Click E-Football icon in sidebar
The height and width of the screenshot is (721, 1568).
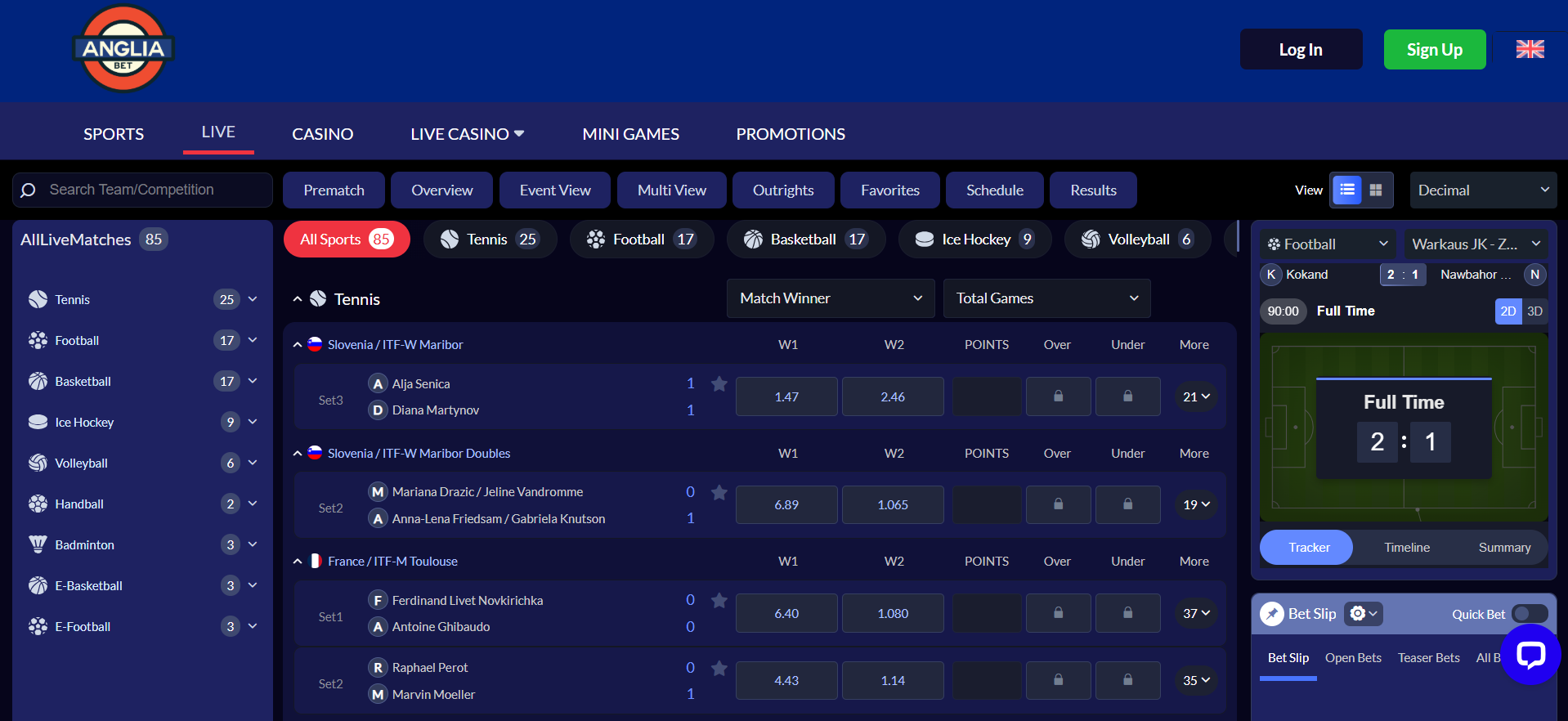point(38,626)
